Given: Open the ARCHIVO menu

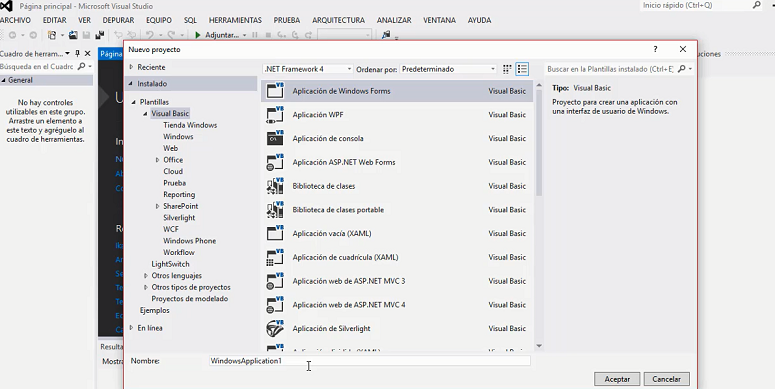Looking at the screenshot, I should coord(15,20).
